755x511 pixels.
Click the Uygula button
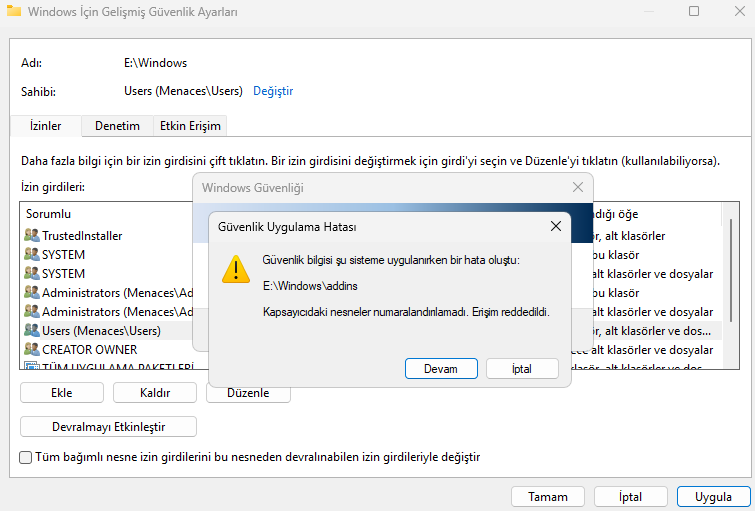(713, 497)
